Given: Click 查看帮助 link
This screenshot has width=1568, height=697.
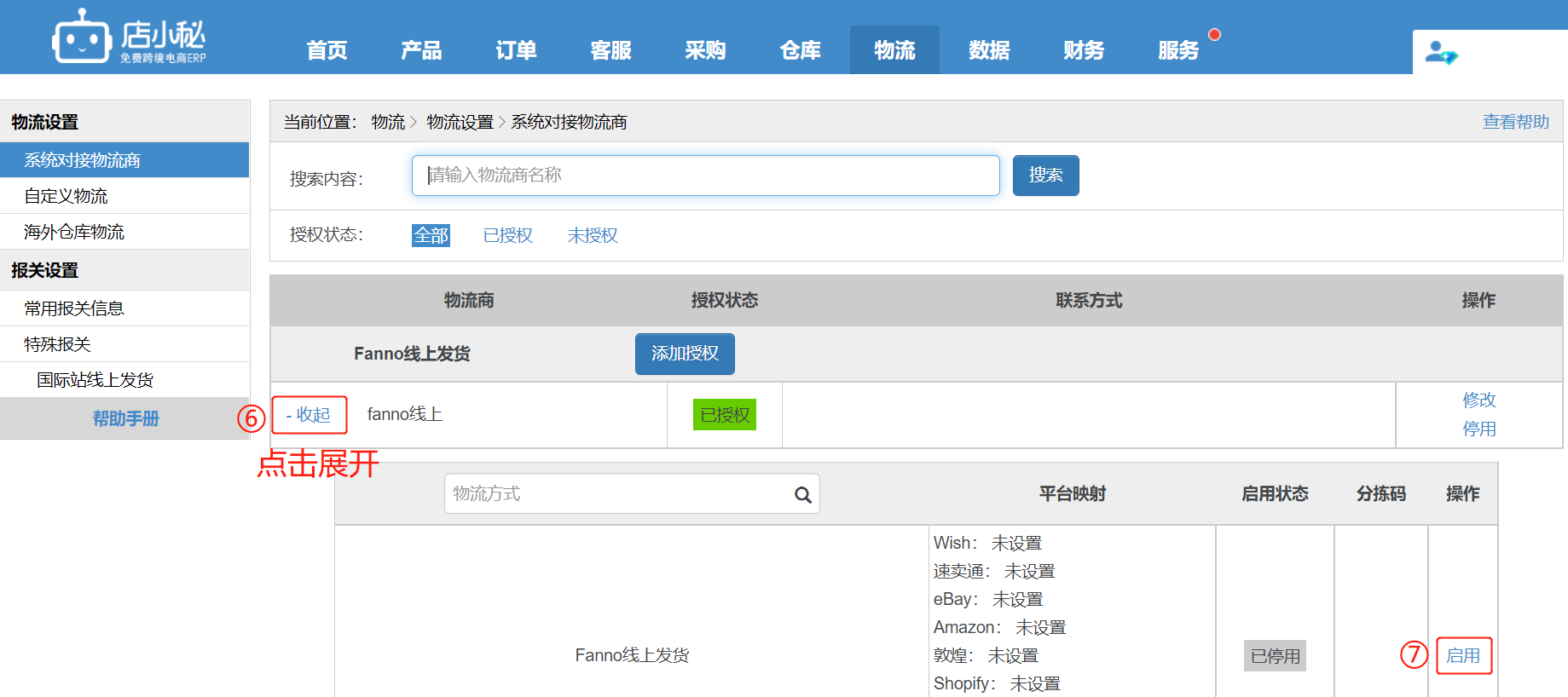Looking at the screenshot, I should [x=1515, y=122].
